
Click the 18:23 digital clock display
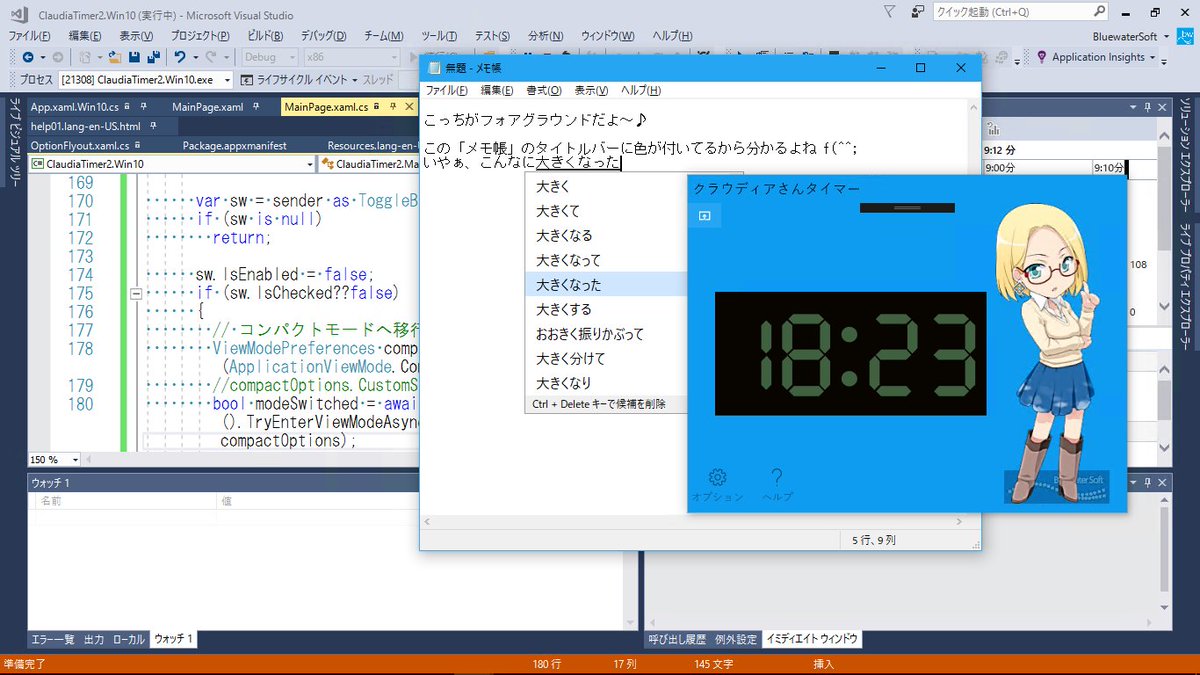click(x=850, y=353)
